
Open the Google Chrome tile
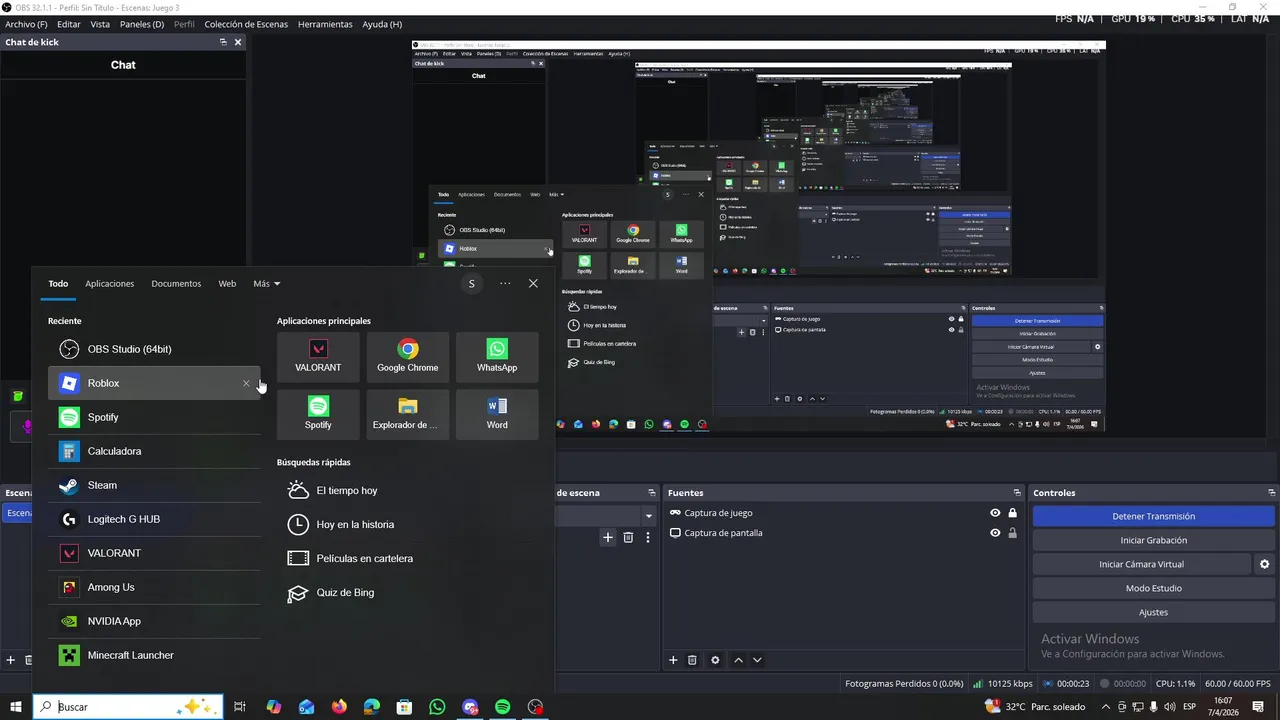(407, 357)
